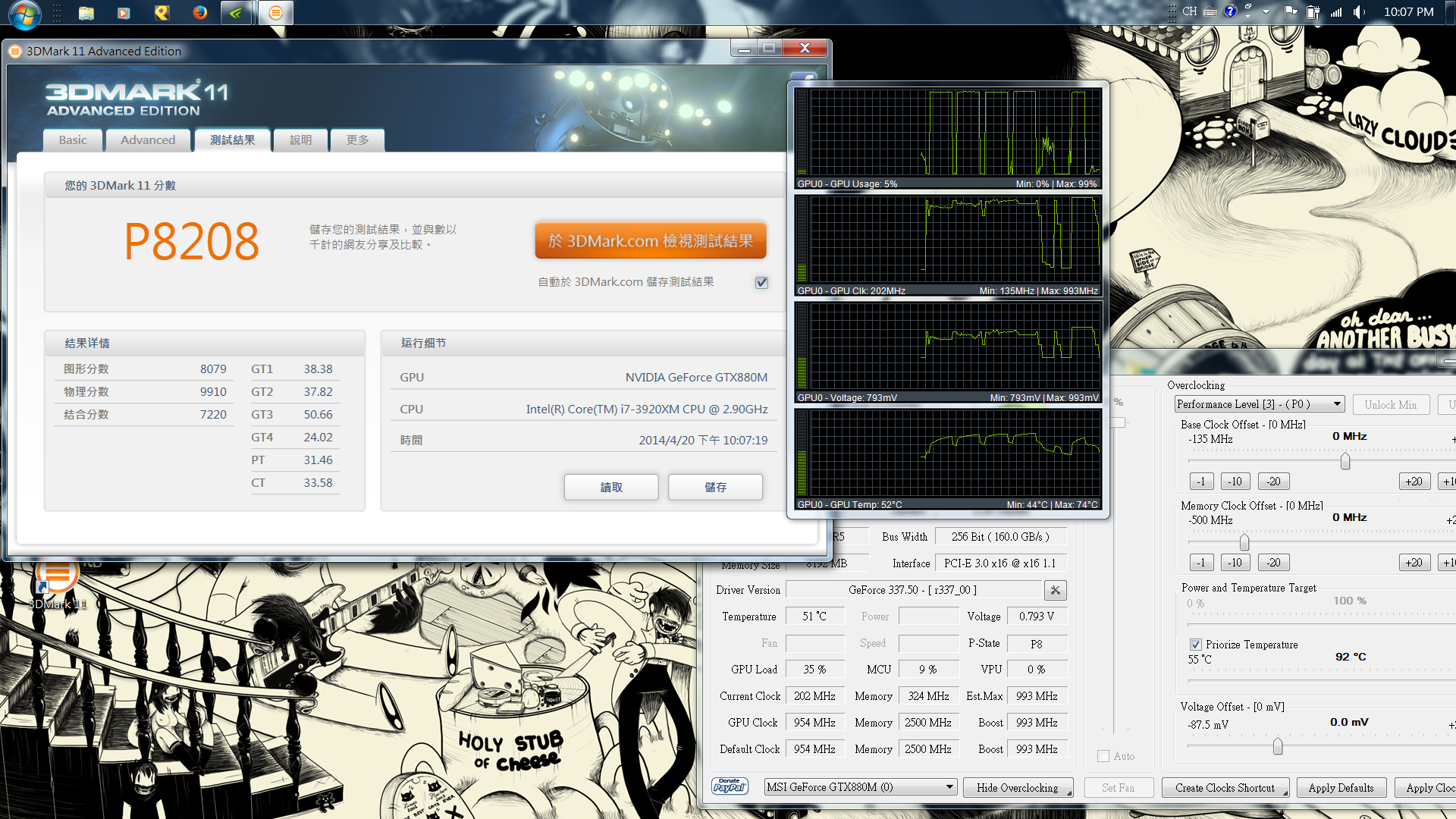Switch to the Advanced tab
Image resolution: width=1456 pixels, height=819 pixels.
[148, 140]
